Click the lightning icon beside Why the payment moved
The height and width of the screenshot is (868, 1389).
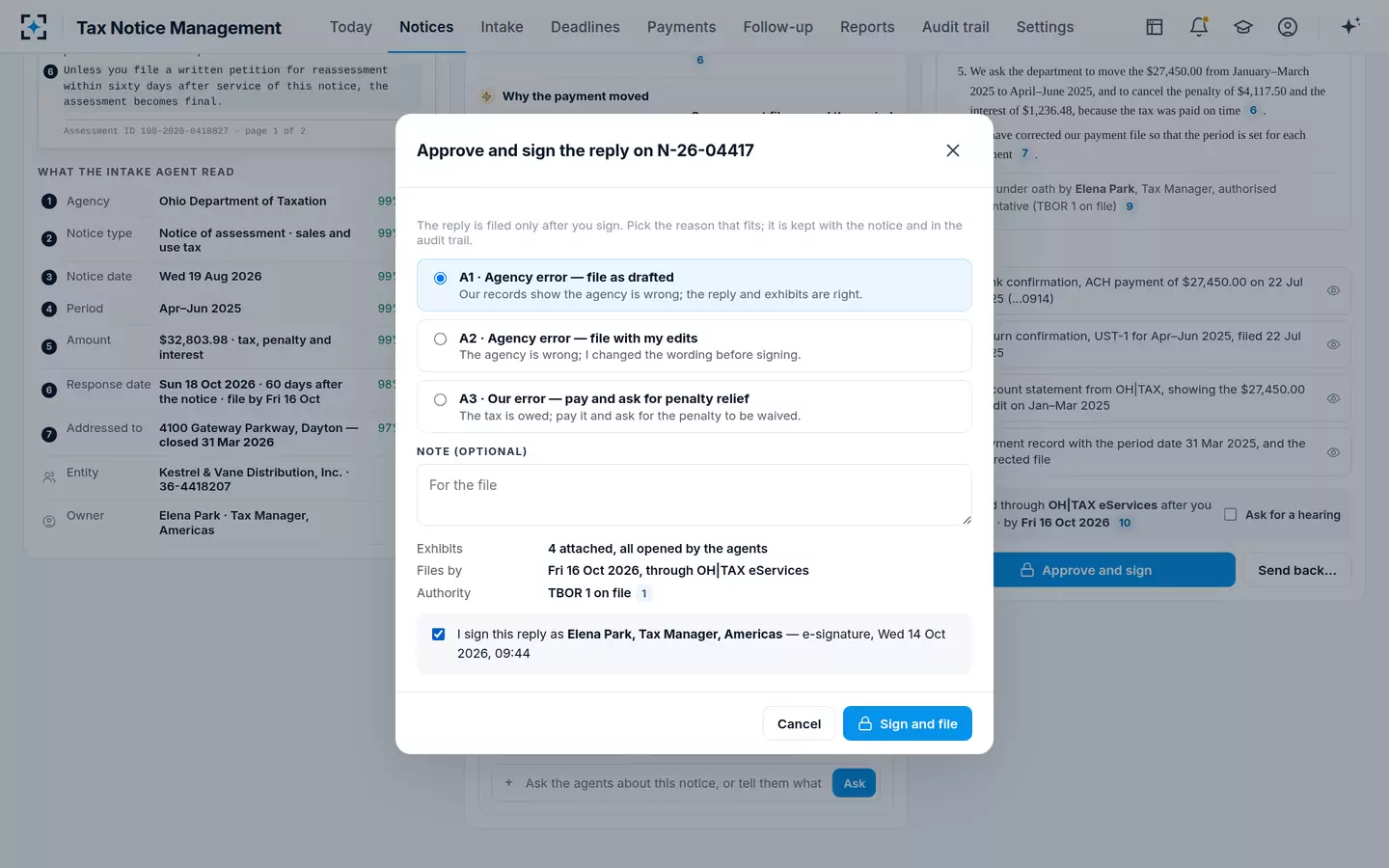coord(487,96)
